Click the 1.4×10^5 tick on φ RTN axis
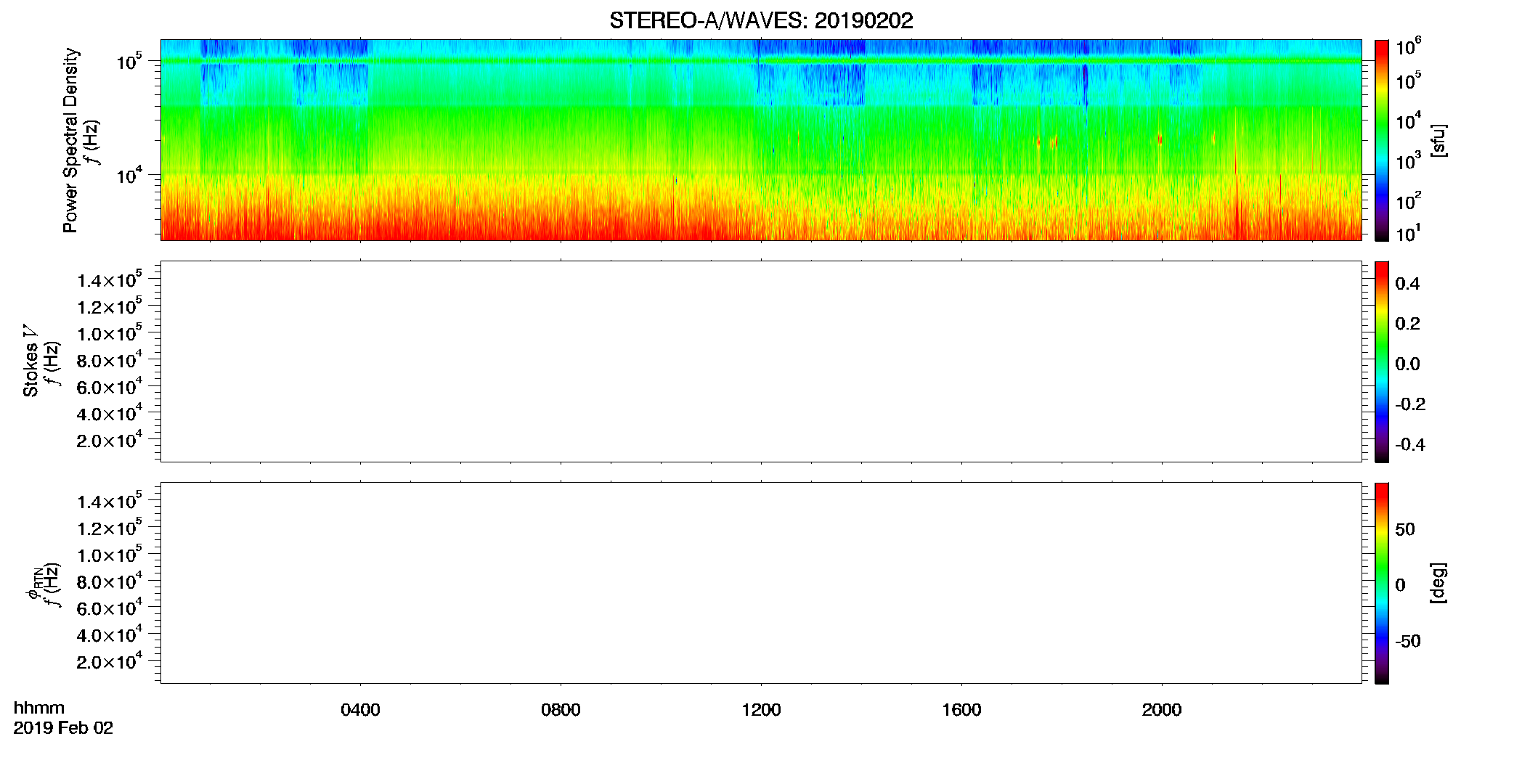Image resolution: width=1522 pixels, height=784 pixels. [x=110, y=501]
